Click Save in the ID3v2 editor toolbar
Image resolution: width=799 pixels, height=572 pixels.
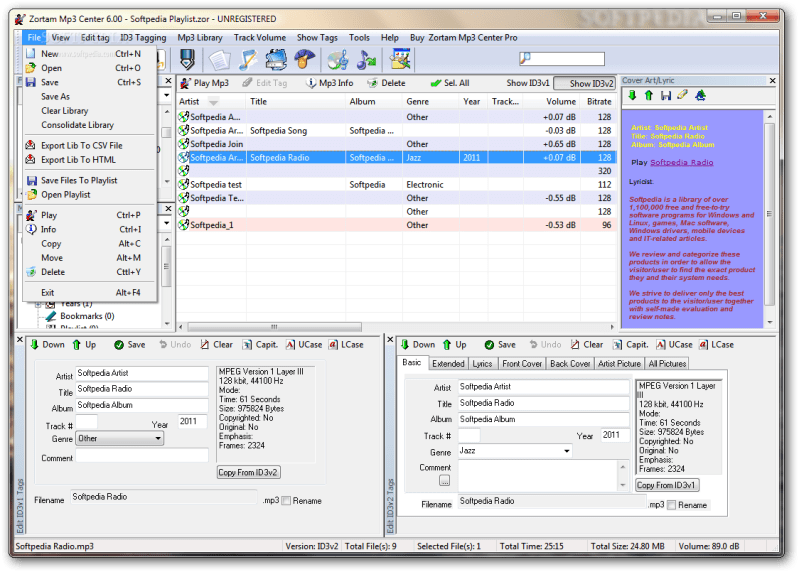500,345
